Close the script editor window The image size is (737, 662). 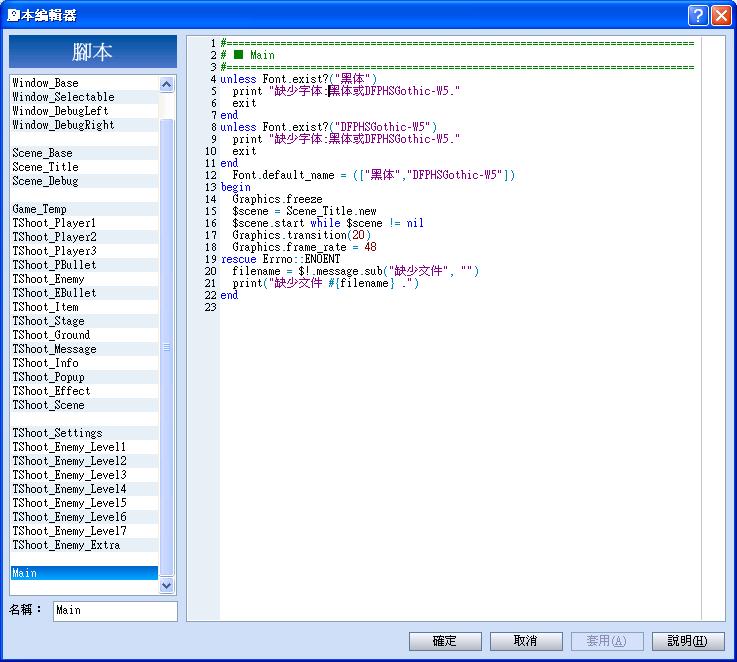pyautogui.click(x=721, y=16)
